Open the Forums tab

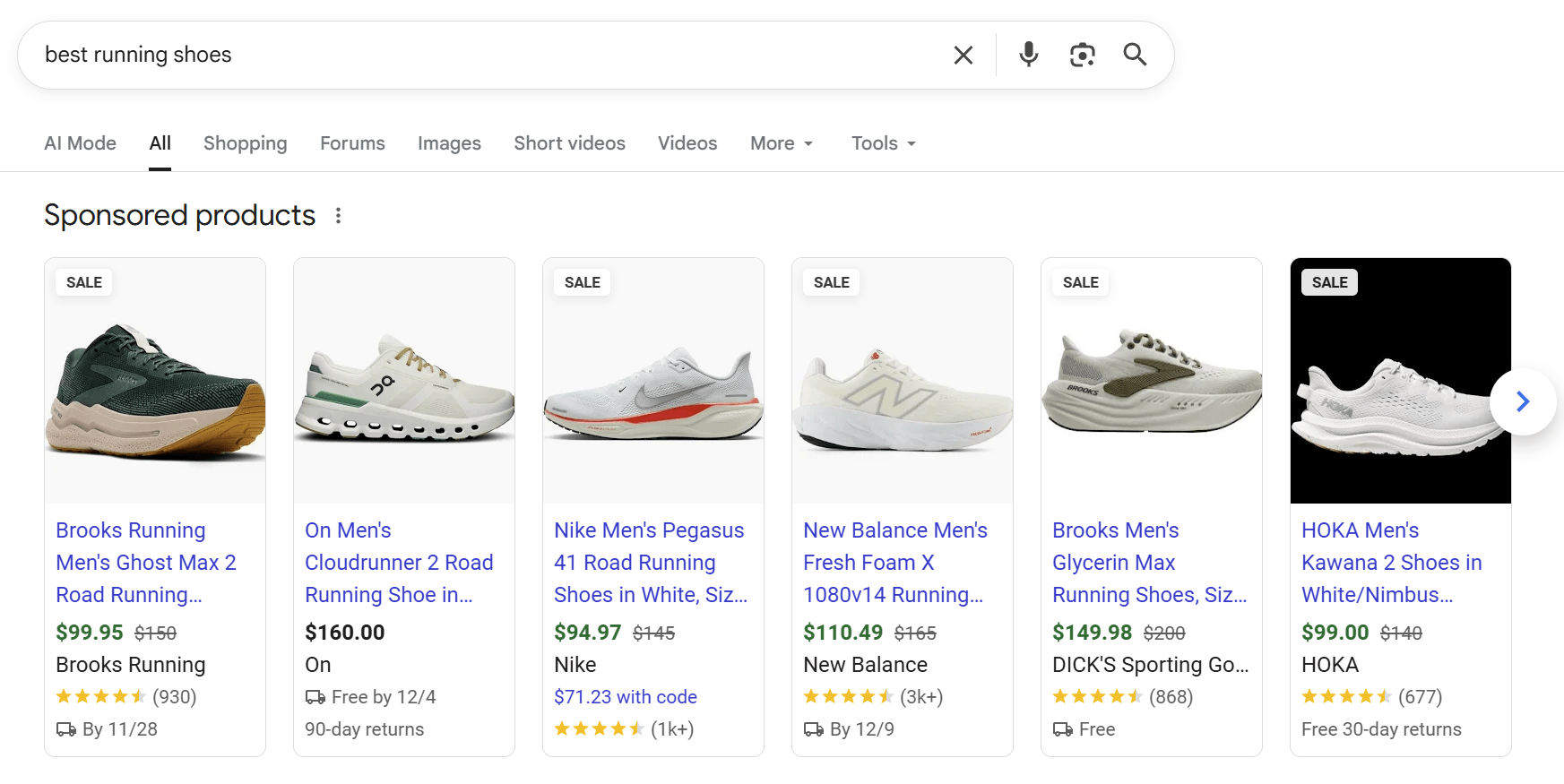point(352,143)
